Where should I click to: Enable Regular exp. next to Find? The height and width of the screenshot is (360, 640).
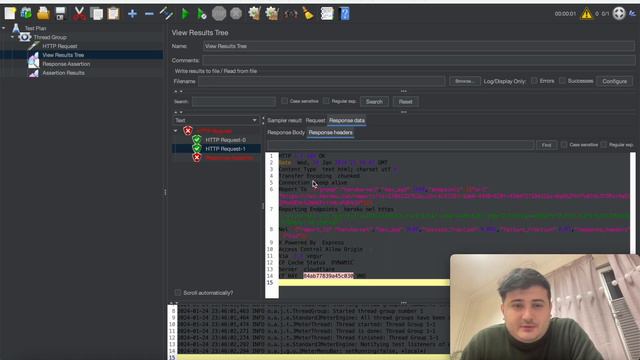click(x=603, y=145)
